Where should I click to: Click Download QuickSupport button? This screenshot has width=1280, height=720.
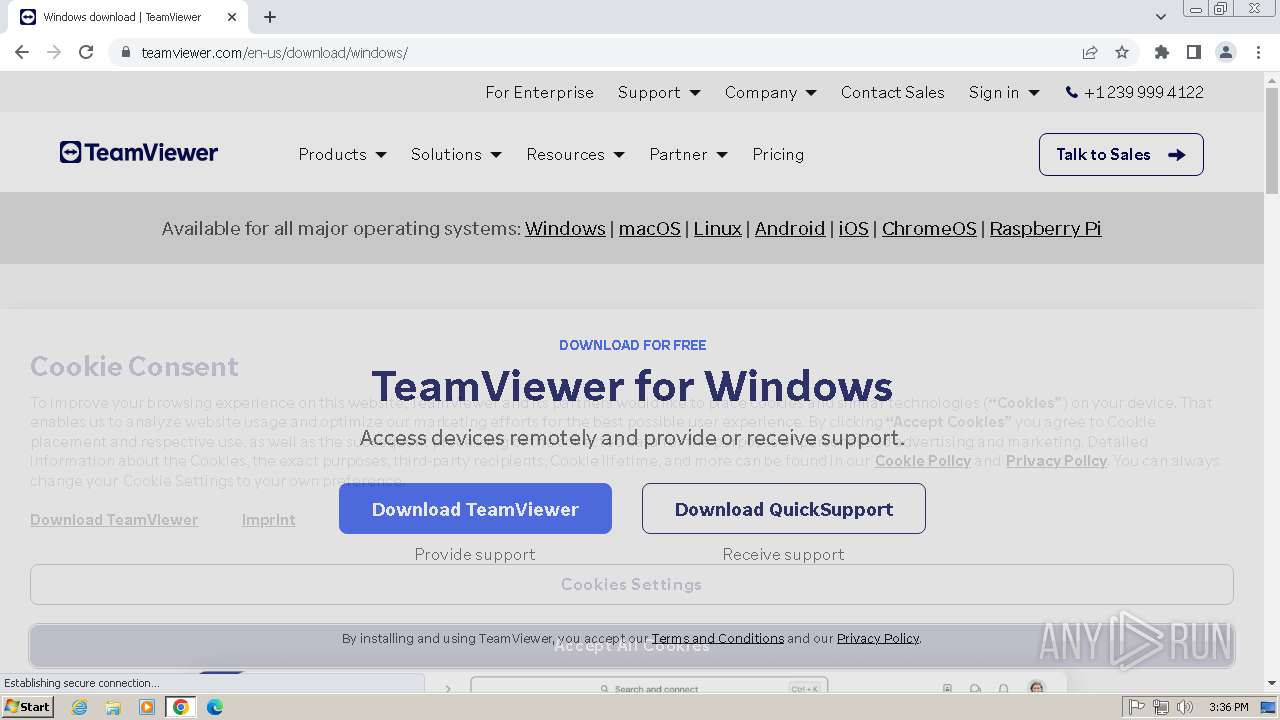pyautogui.click(x=784, y=509)
